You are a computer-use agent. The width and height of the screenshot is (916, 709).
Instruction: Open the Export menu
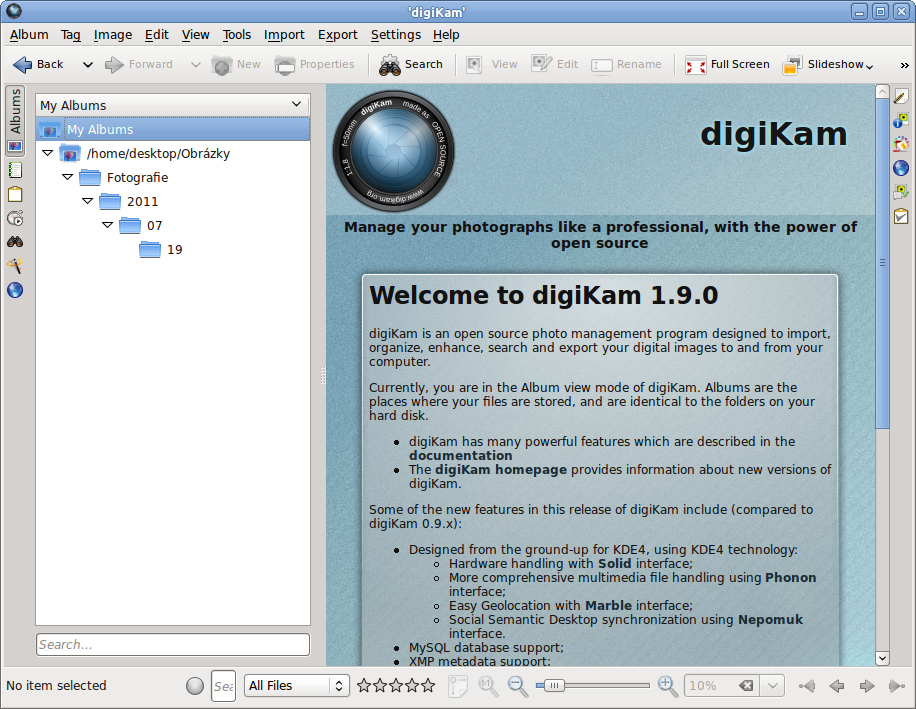coord(338,35)
